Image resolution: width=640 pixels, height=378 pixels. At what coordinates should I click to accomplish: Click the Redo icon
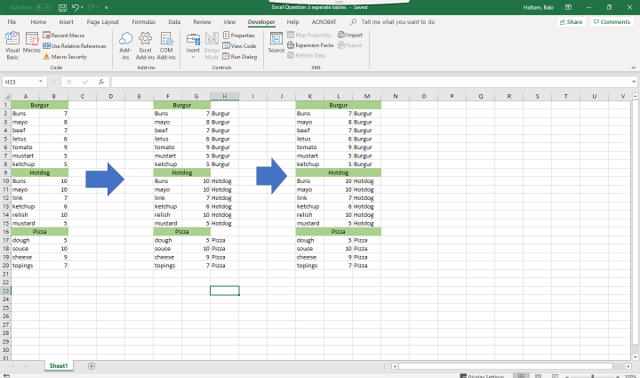pos(91,7)
